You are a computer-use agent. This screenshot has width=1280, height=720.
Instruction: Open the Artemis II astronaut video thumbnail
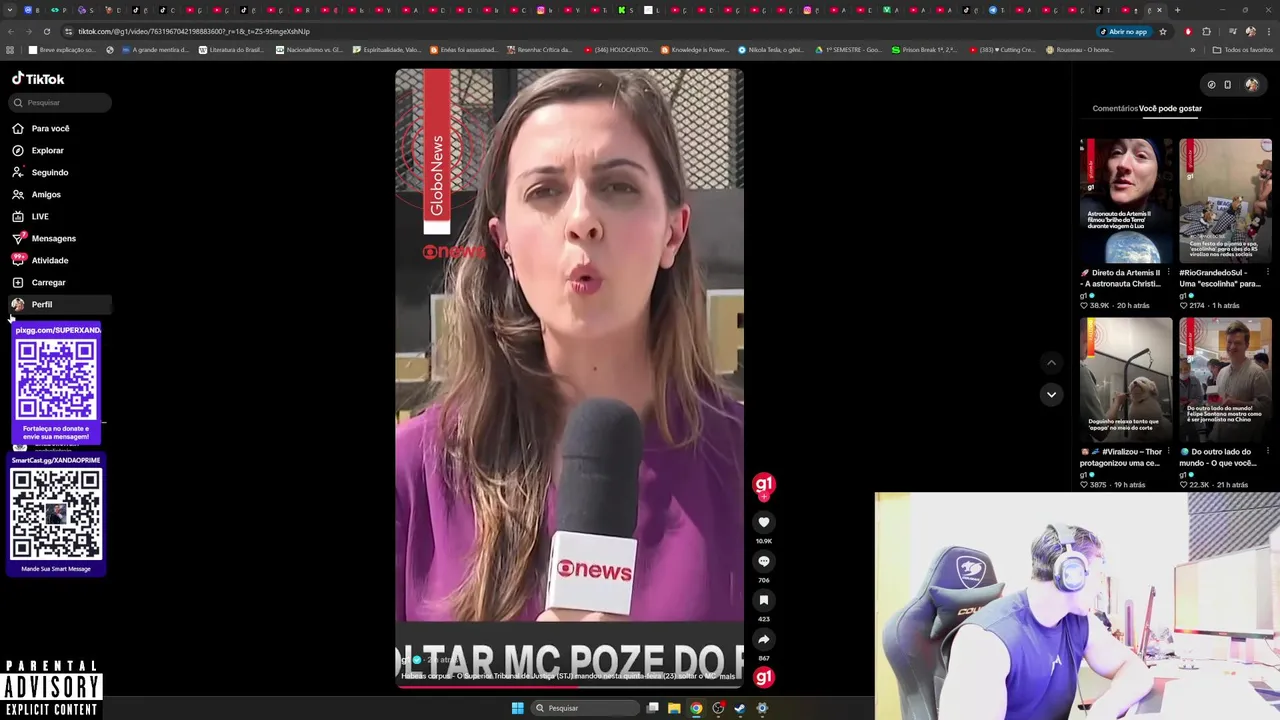tap(1126, 200)
